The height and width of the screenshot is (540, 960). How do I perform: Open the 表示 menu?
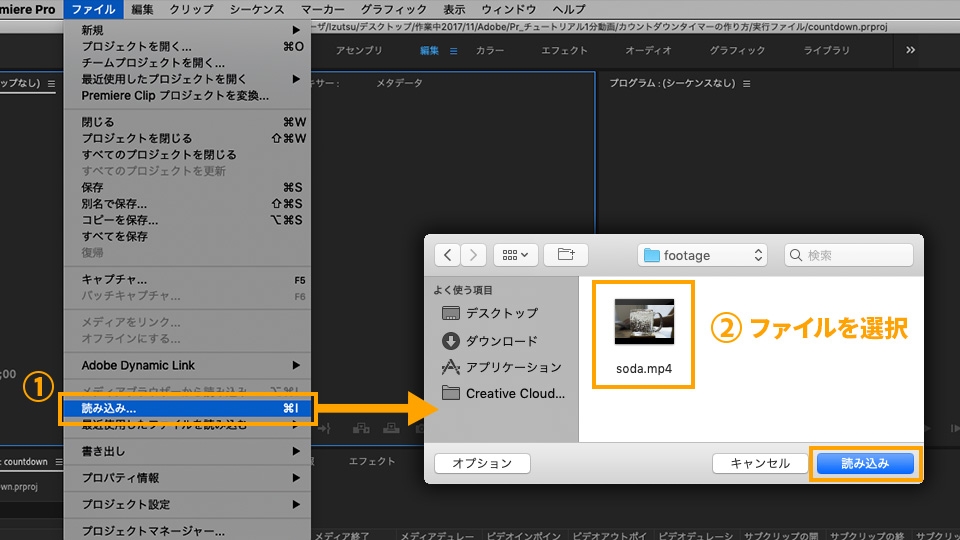point(454,9)
